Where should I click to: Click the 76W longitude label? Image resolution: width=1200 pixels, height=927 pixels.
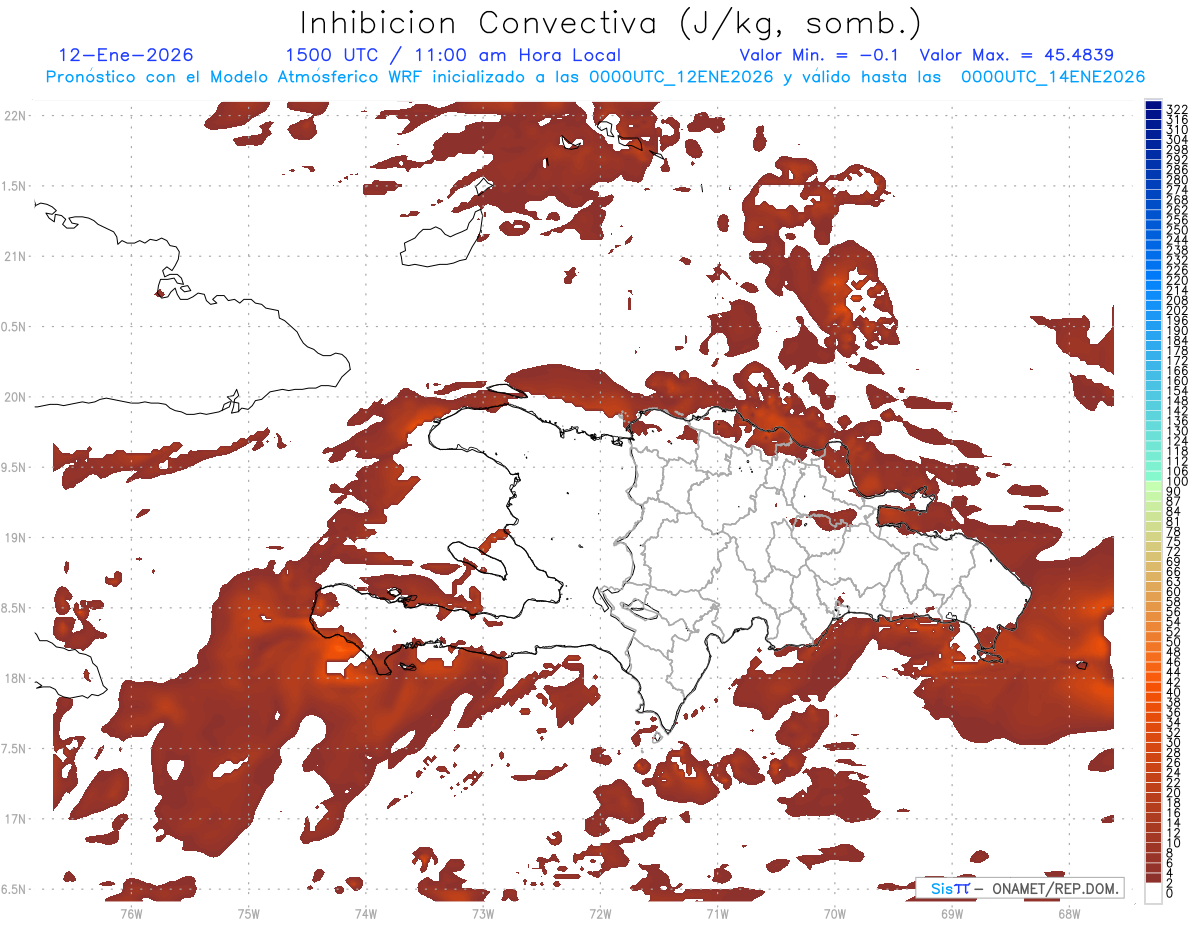[131, 912]
